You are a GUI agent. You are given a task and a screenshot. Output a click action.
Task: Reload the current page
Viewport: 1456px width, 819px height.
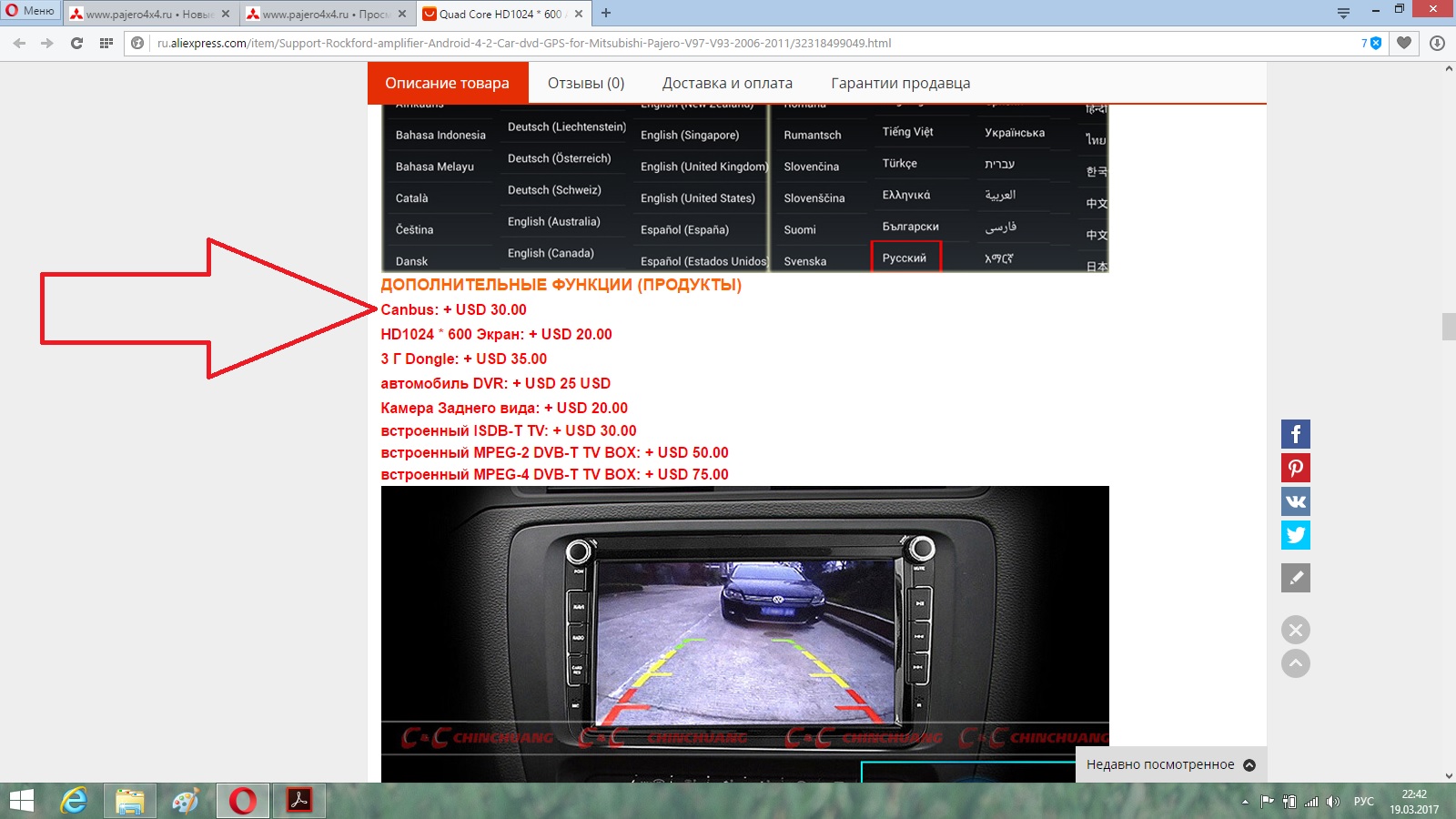click(x=76, y=43)
